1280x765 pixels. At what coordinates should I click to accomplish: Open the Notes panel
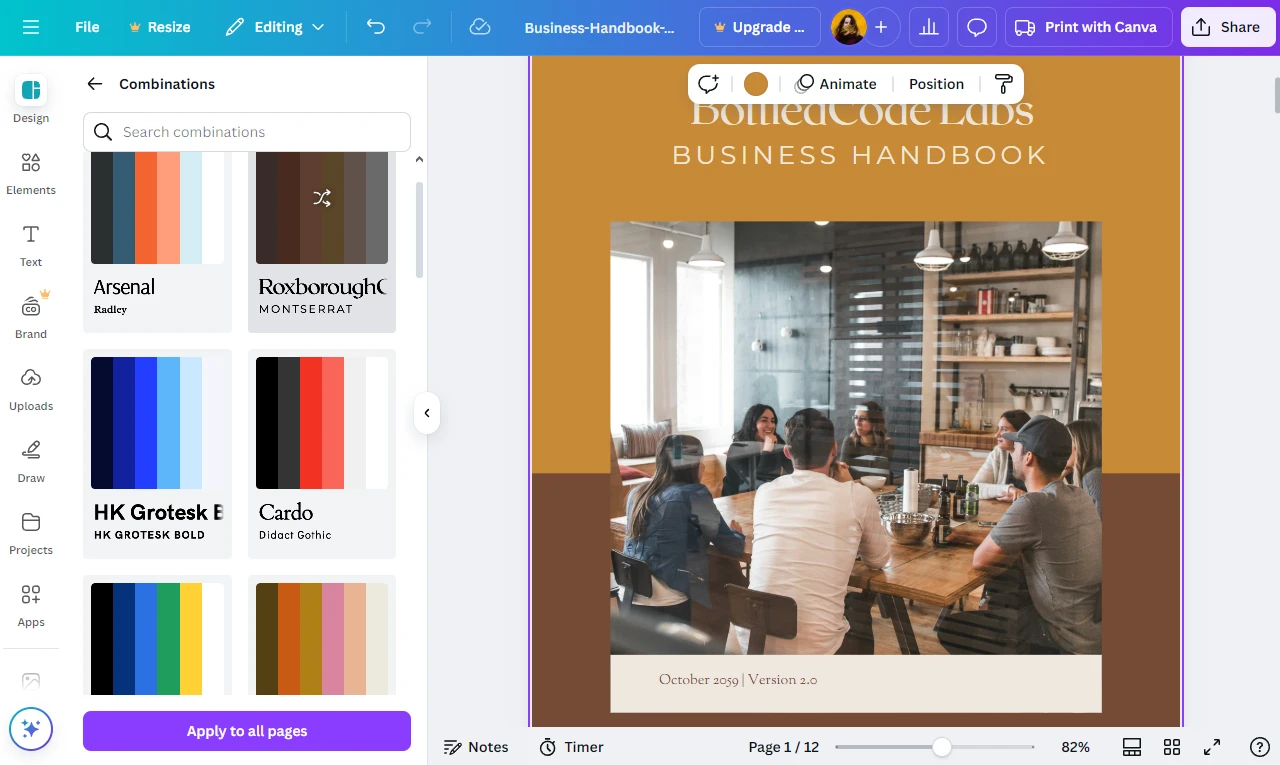[476, 747]
